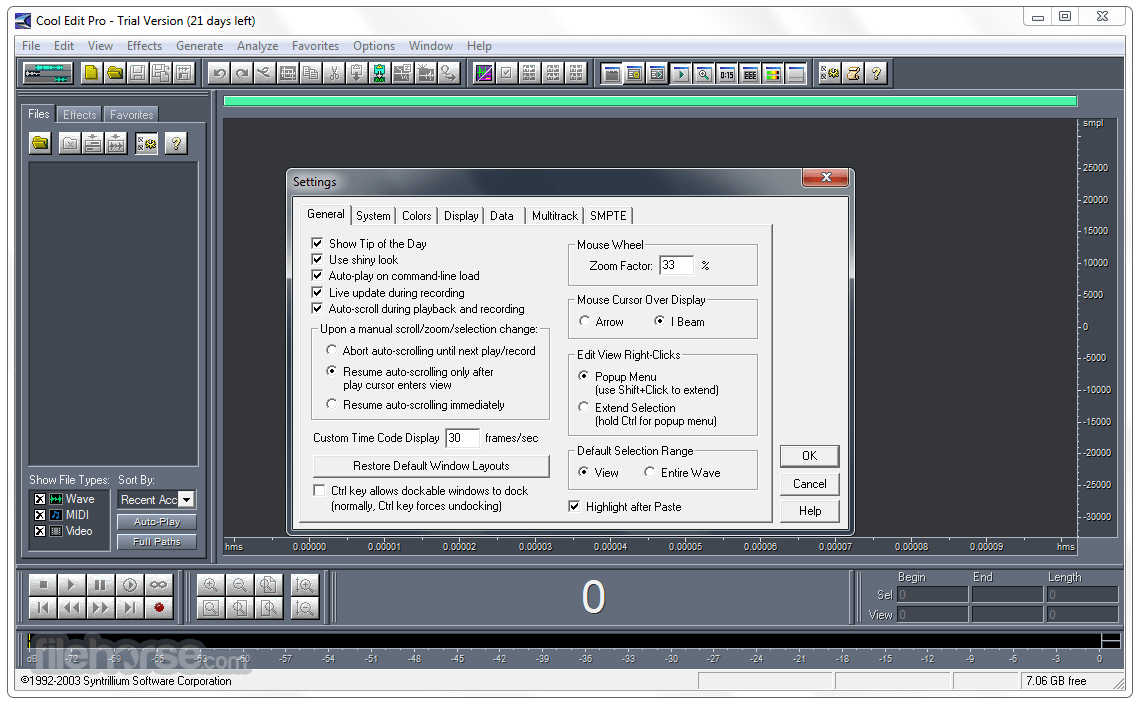
Task: Open the Effects panel tab
Action: (x=79, y=115)
